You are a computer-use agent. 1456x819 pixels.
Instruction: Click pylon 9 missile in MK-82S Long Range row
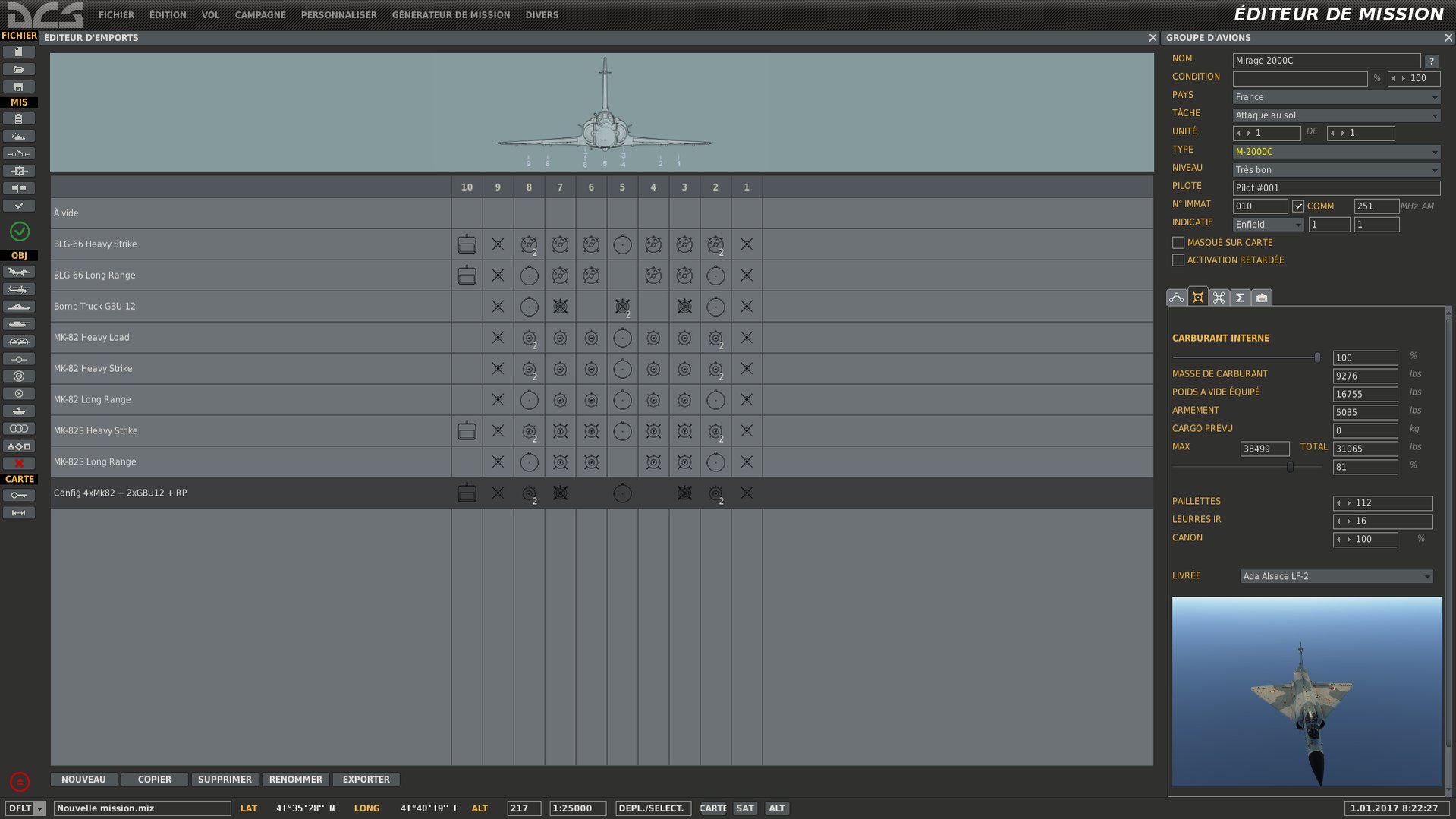click(x=498, y=461)
